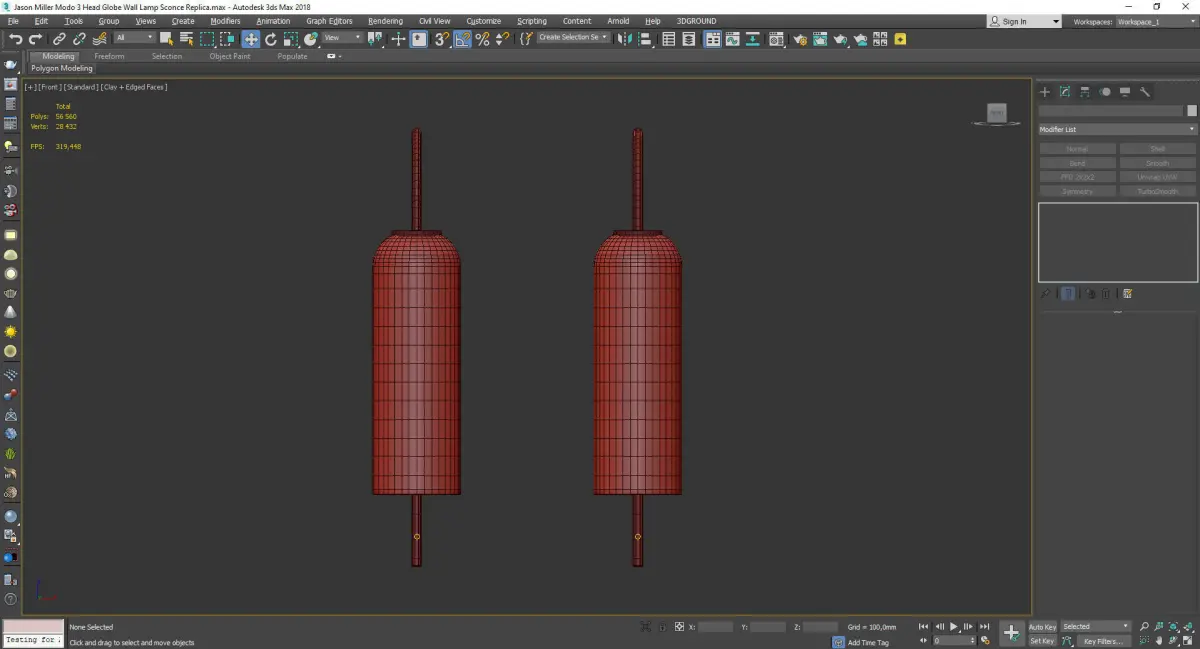Open the reference coordinate 'View' dropdown

pyautogui.click(x=342, y=38)
